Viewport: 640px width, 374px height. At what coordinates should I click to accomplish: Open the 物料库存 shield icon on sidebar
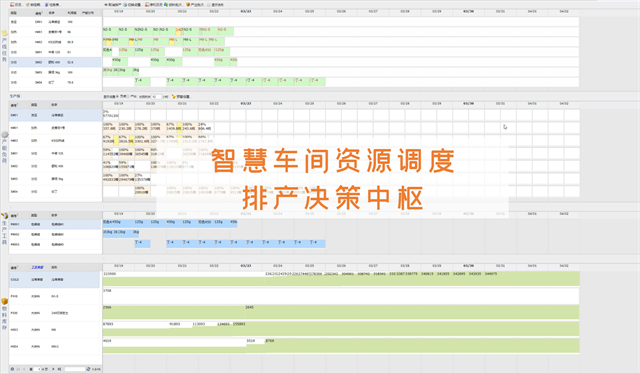point(4,301)
